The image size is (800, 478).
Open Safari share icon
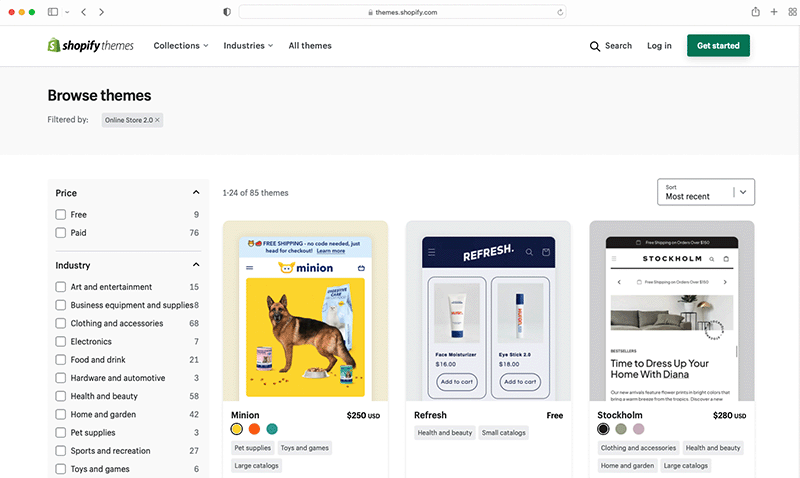pos(755,12)
